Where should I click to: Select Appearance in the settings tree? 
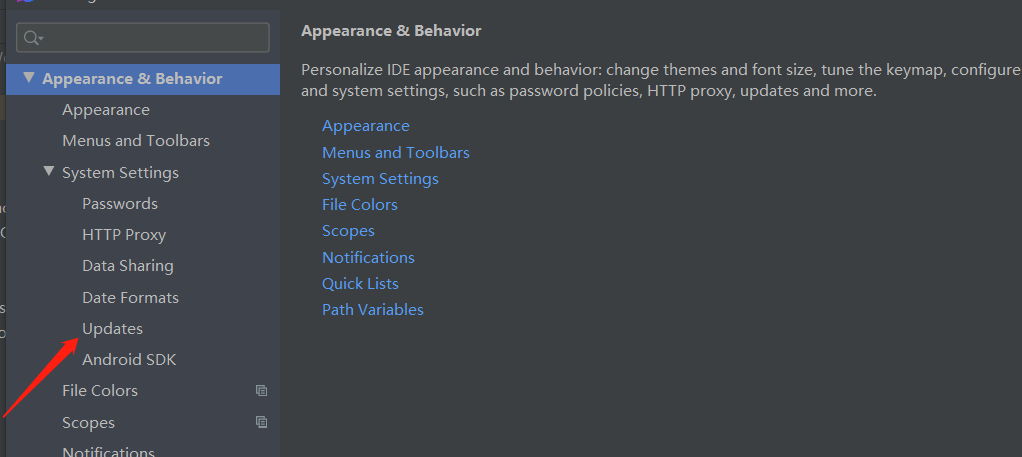pyautogui.click(x=106, y=110)
